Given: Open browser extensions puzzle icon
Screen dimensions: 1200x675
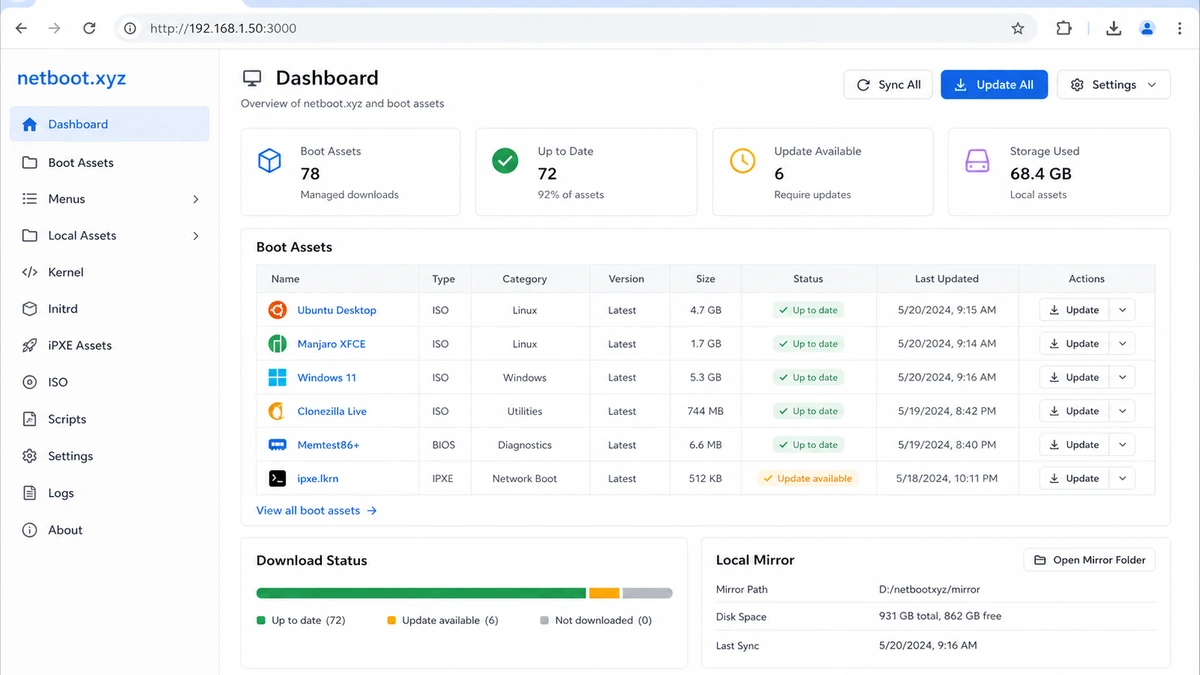Looking at the screenshot, I should point(1064,28).
